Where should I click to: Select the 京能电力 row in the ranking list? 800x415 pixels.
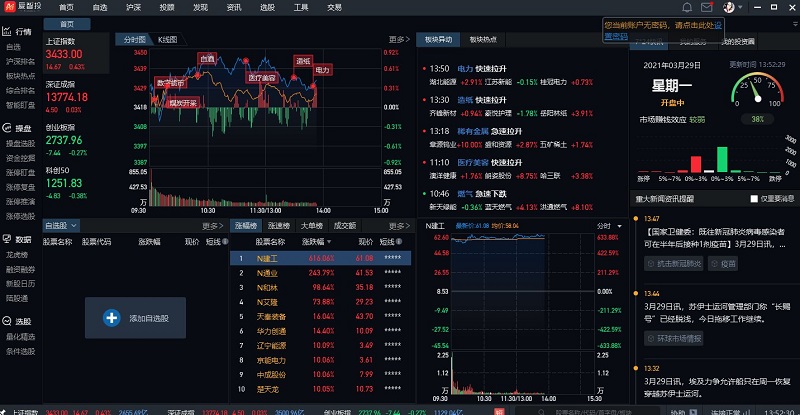click(x=320, y=360)
